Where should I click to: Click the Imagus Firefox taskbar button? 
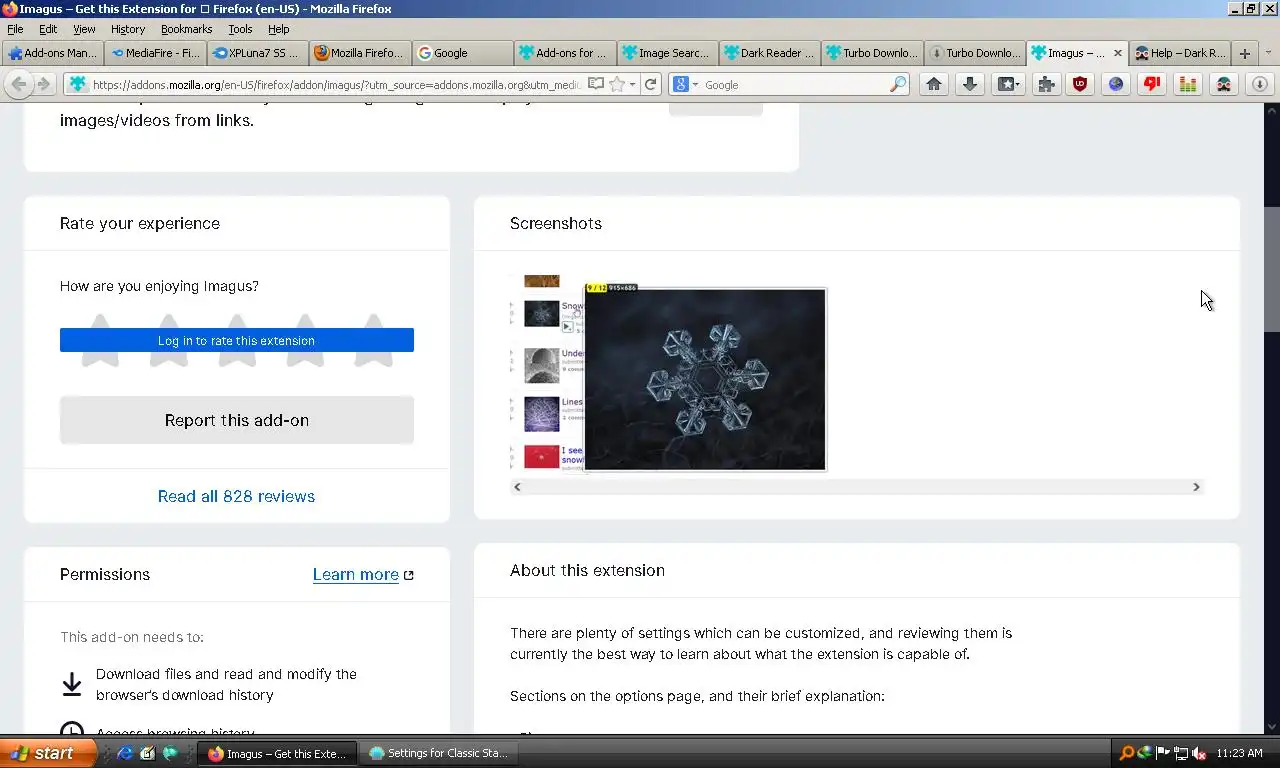pos(277,753)
